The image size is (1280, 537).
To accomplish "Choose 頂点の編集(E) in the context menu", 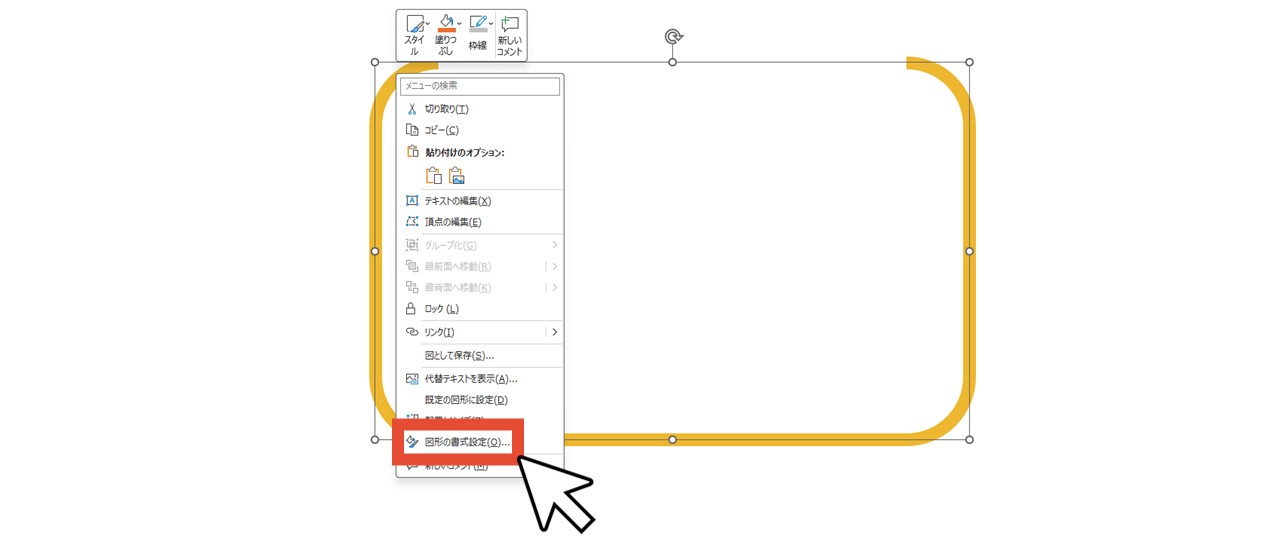I will tap(452, 222).
